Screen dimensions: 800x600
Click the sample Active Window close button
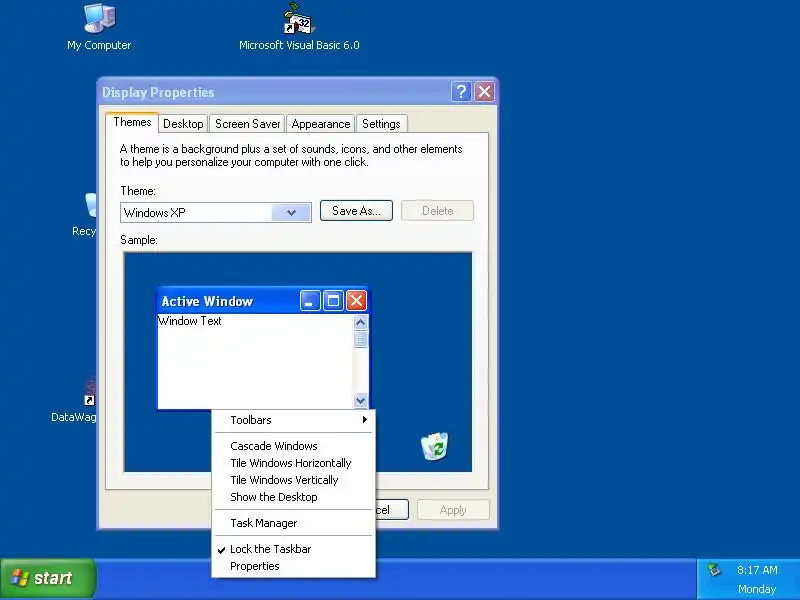coord(356,301)
